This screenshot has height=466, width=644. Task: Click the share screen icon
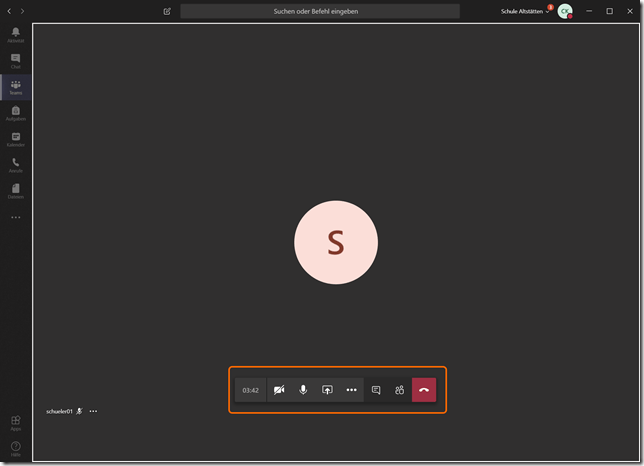tap(327, 390)
